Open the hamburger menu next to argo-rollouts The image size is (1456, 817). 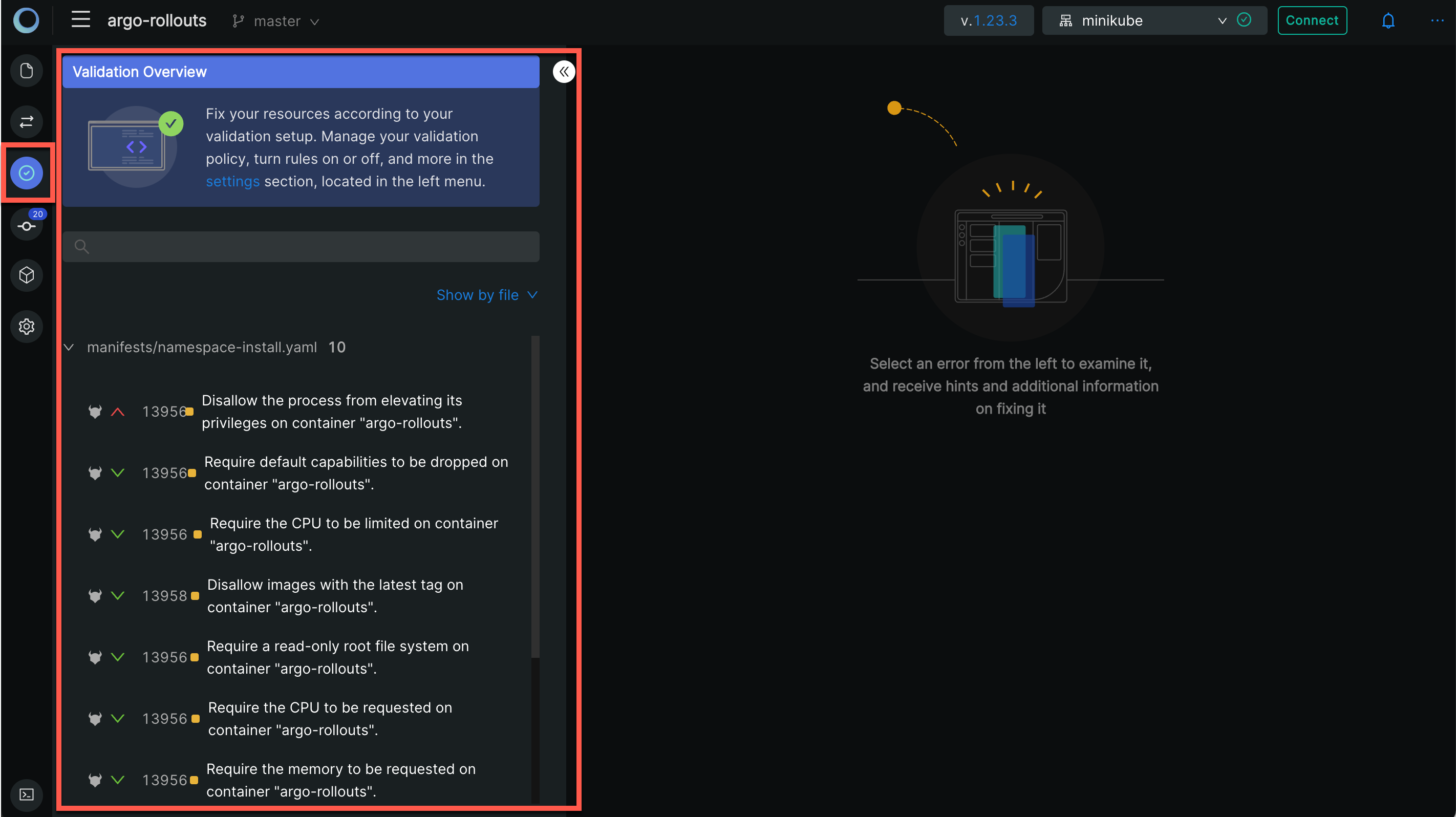click(x=81, y=20)
